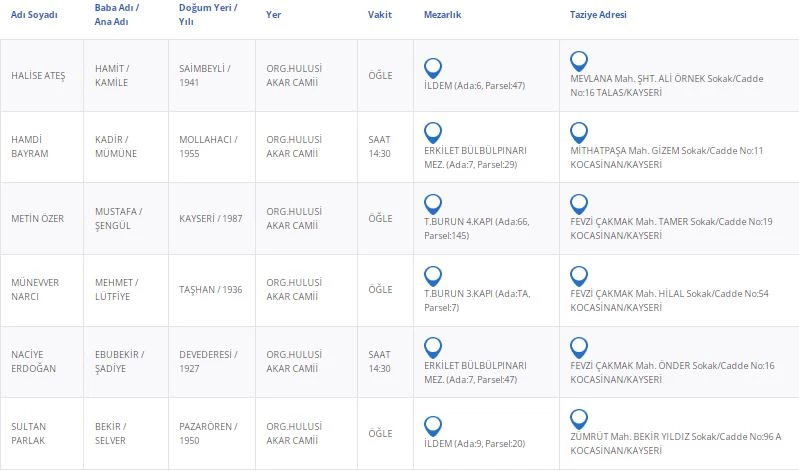
Task: Open cemetery location pin for Hamdi Bayram
Action: [433, 132]
